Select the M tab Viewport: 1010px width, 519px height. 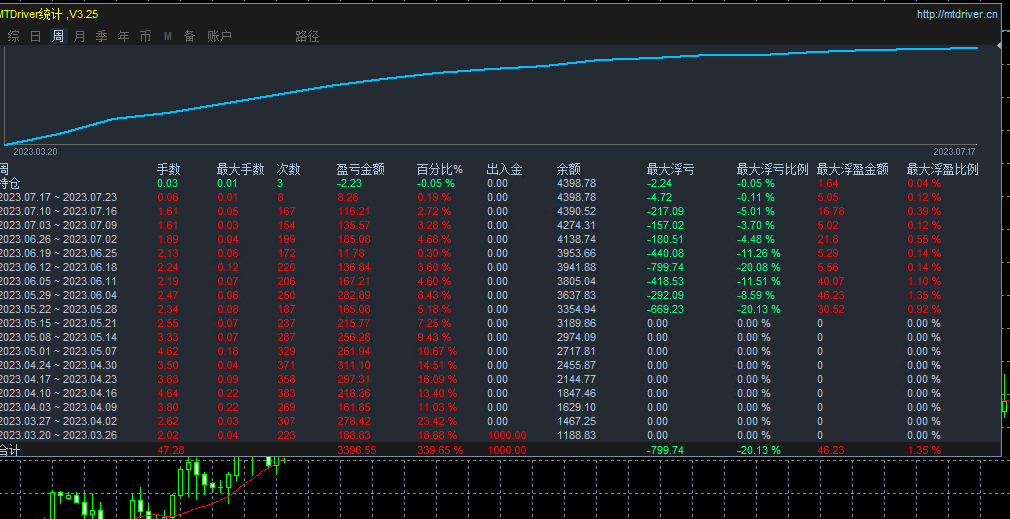[167, 37]
